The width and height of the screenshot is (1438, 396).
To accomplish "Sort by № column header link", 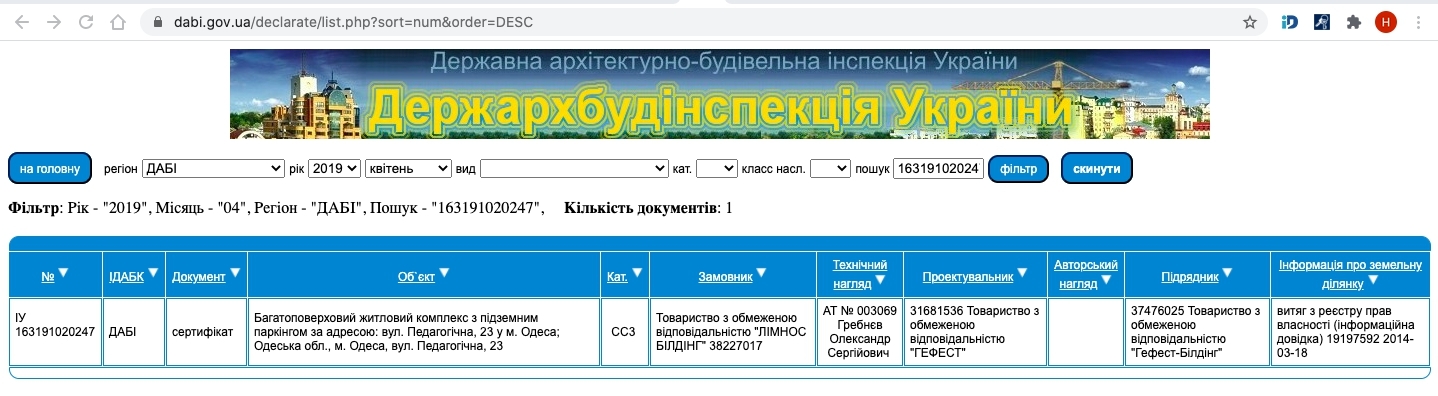I will (48, 276).
